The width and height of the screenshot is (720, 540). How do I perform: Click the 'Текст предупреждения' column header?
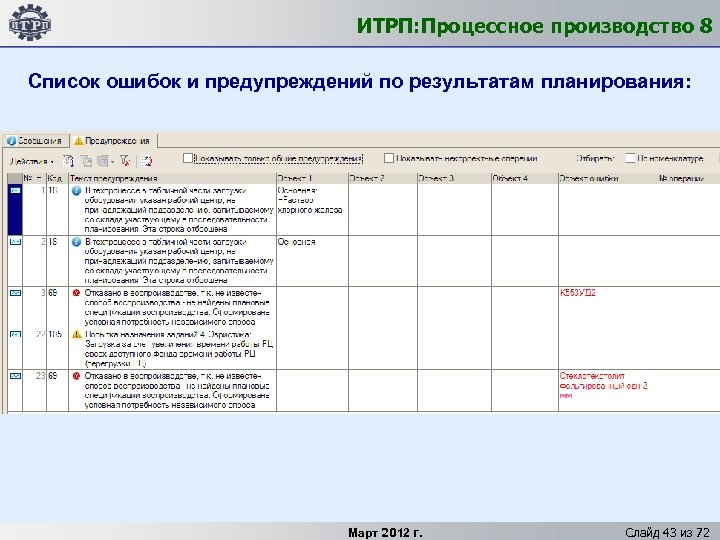(x=172, y=178)
